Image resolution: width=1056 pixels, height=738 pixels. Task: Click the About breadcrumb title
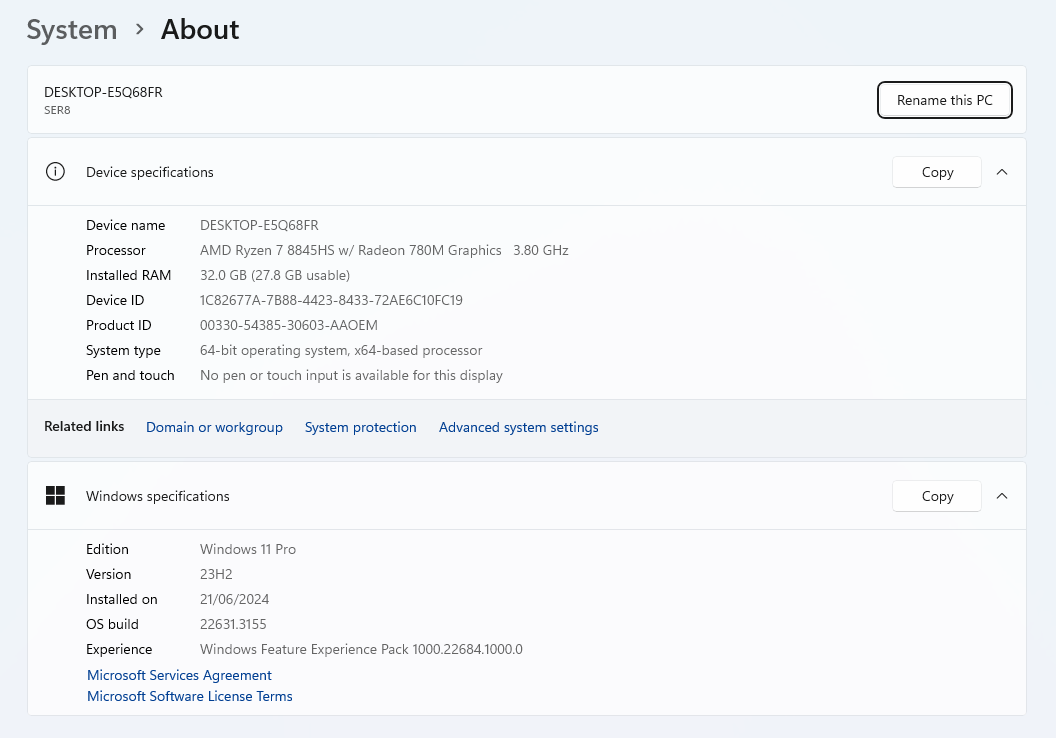click(x=200, y=30)
